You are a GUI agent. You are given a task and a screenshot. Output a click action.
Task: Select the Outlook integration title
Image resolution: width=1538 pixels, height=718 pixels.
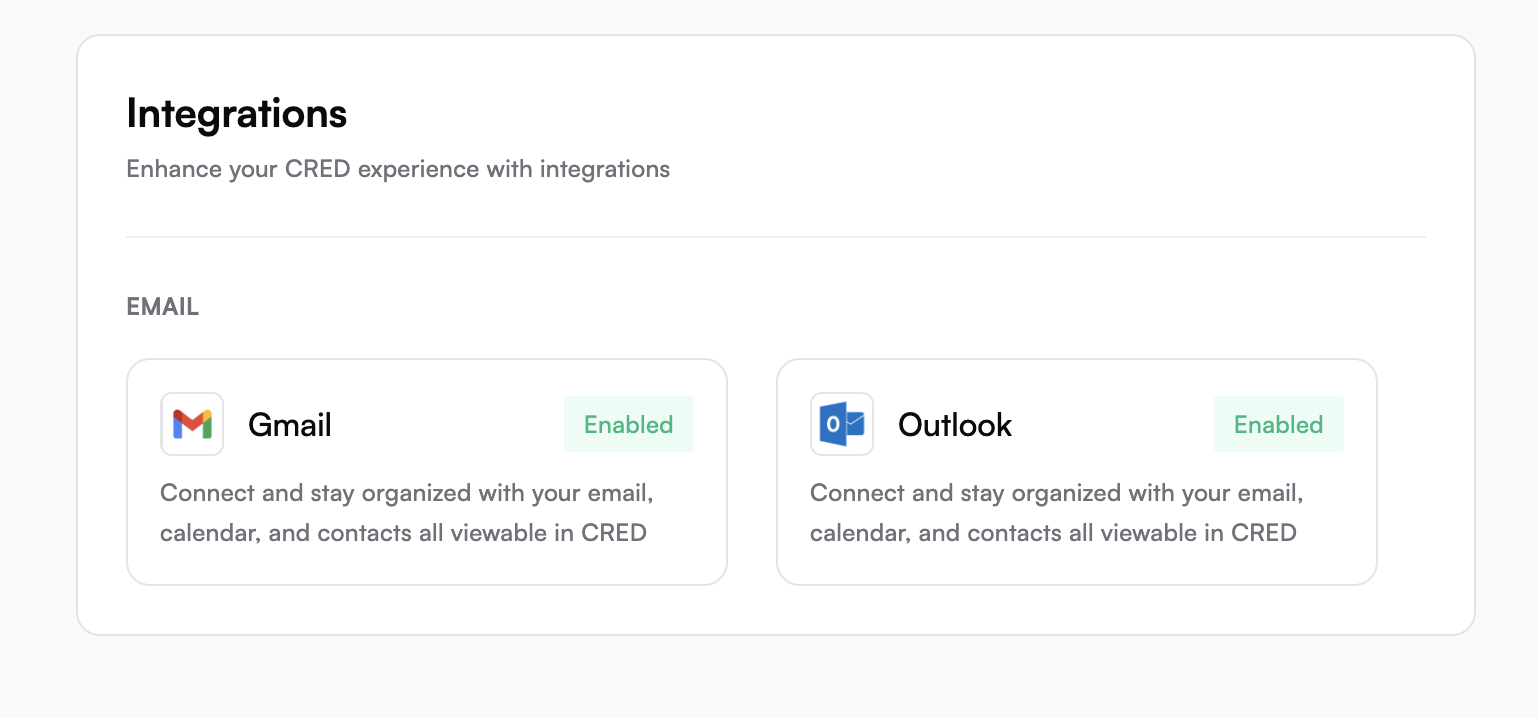coord(955,425)
